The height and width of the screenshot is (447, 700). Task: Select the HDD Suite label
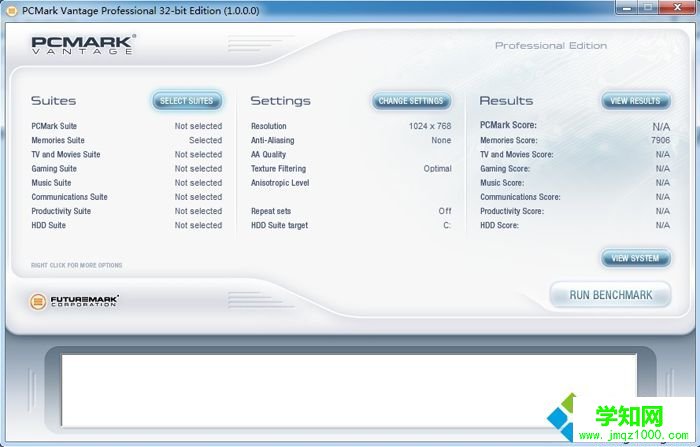pos(48,226)
